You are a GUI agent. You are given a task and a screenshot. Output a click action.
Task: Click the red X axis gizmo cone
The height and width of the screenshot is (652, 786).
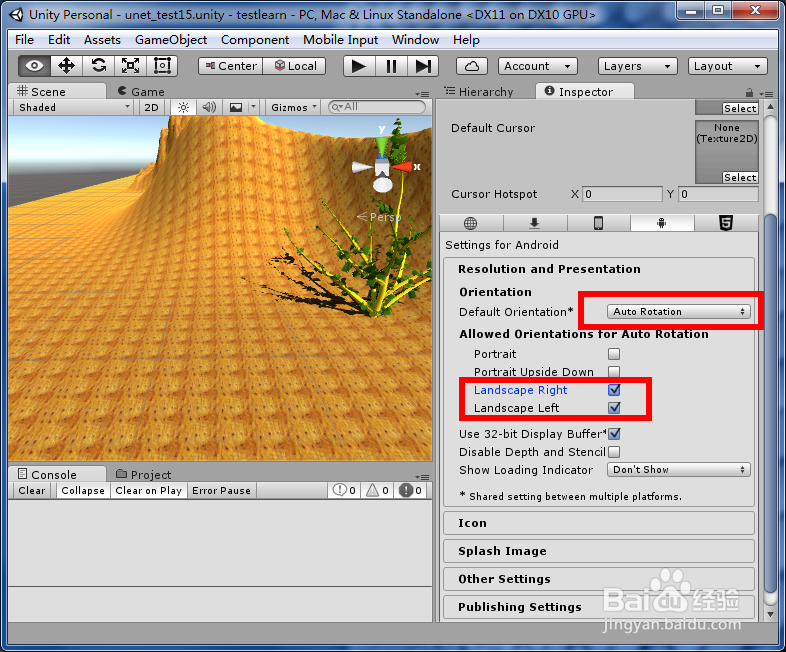[402, 167]
